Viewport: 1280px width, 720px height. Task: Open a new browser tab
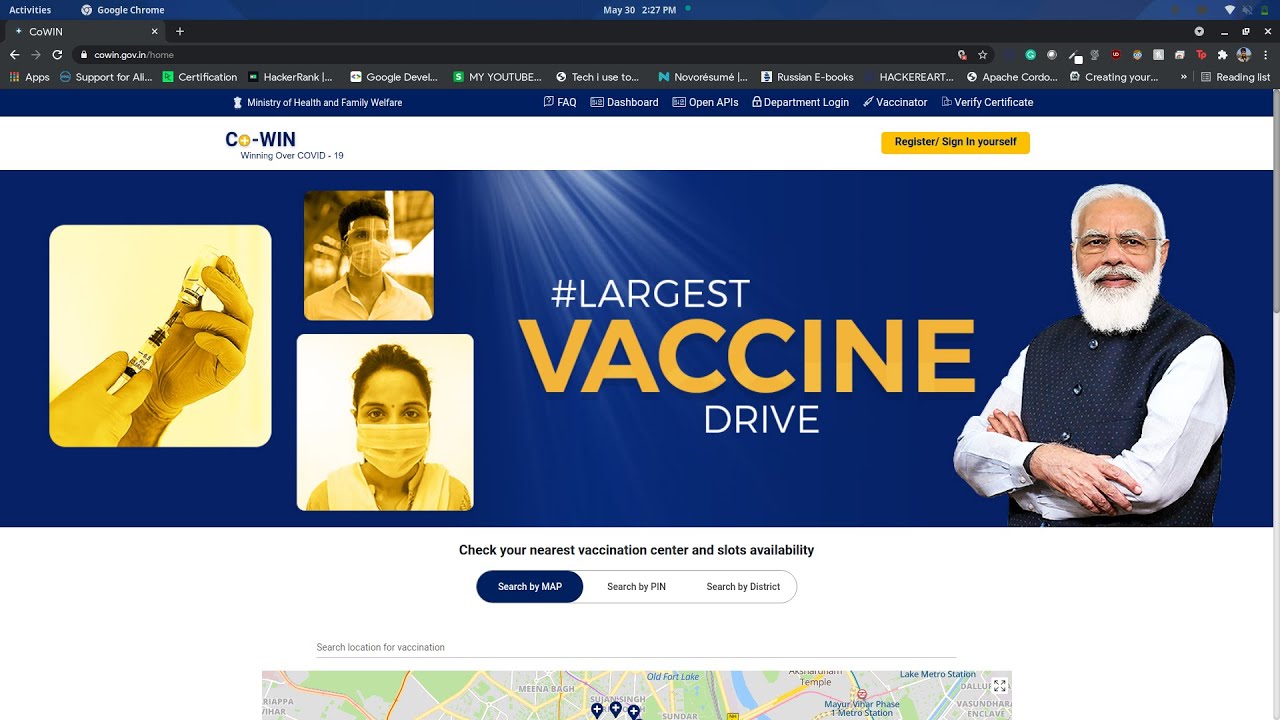click(x=180, y=31)
